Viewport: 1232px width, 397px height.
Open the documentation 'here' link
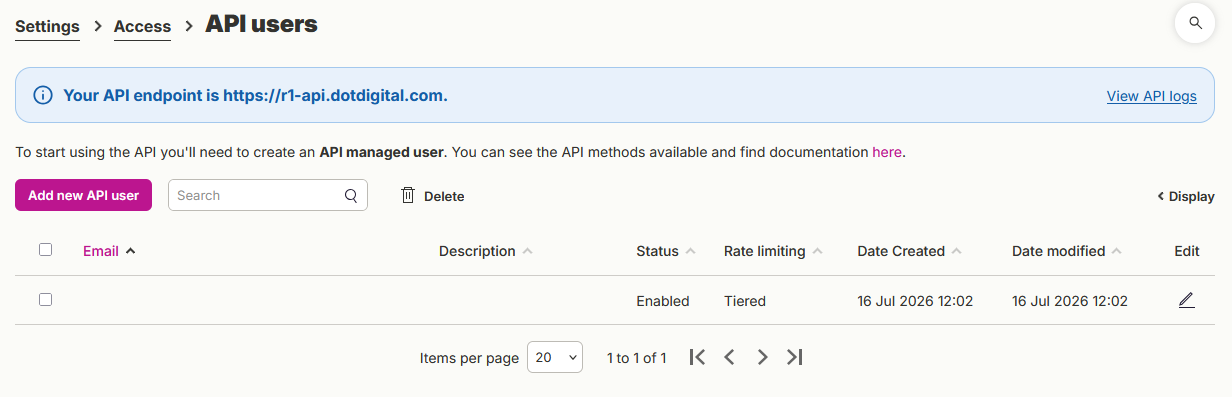[x=887, y=153]
